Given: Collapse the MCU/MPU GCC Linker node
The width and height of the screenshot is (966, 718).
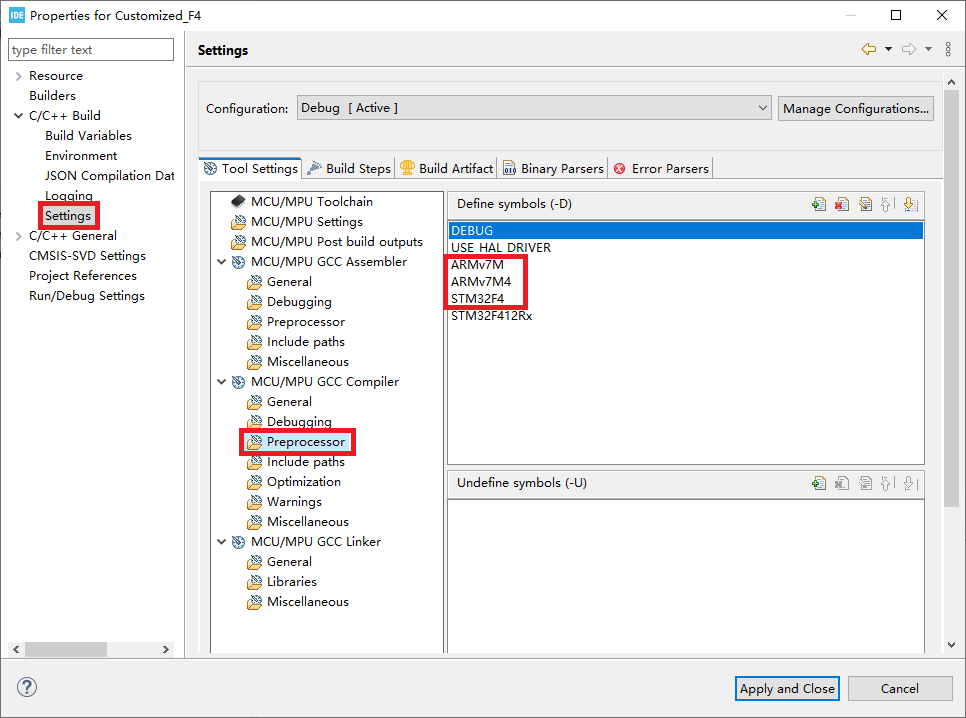Looking at the screenshot, I should (x=221, y=542).
